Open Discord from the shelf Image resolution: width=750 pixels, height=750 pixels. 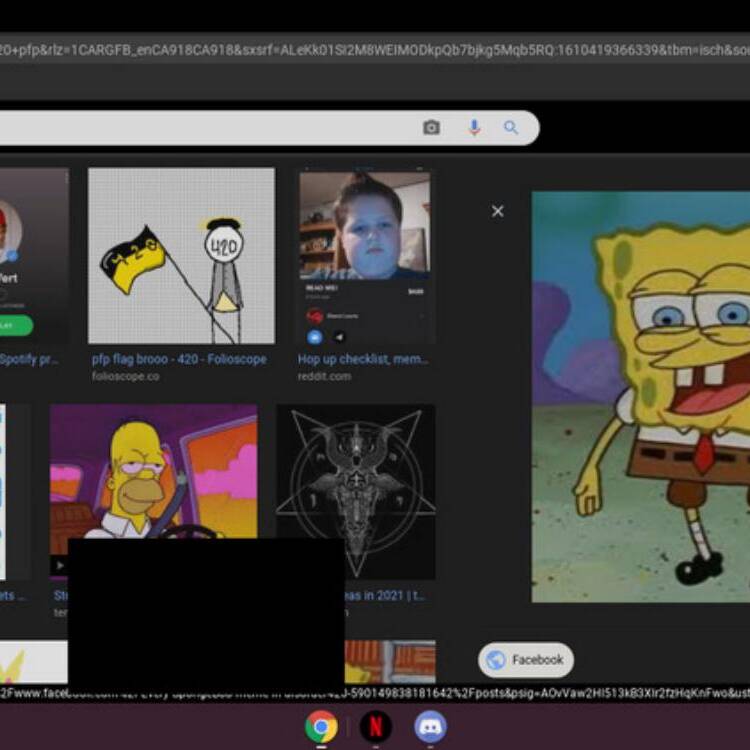click(430, 727)
